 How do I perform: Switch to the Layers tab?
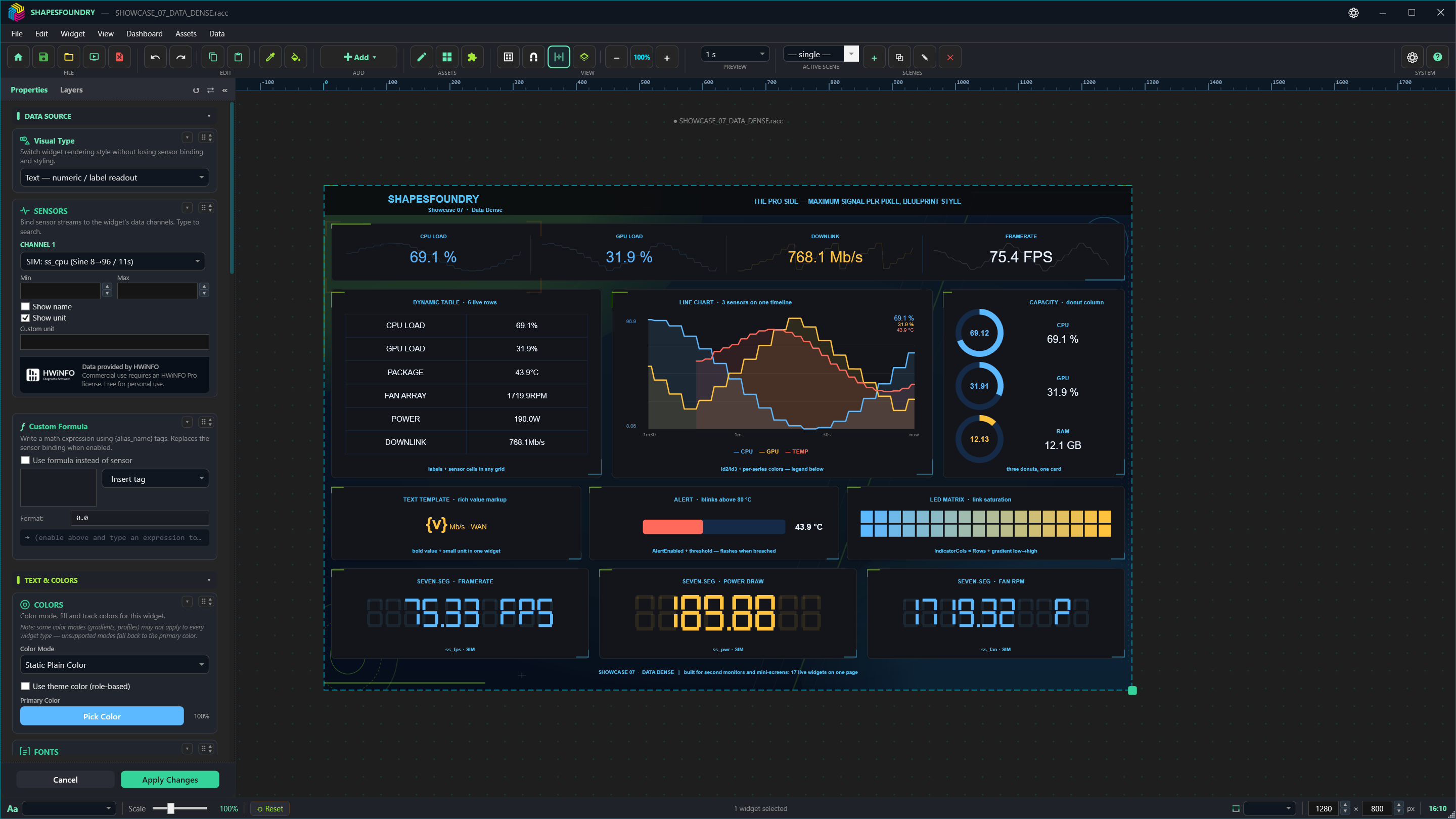(71, 89)
